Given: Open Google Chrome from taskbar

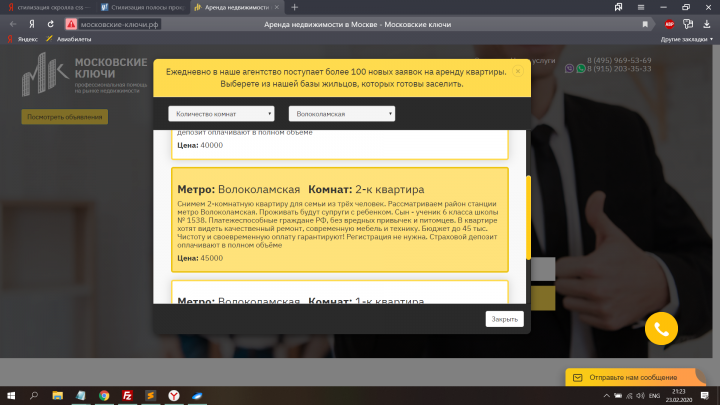Looking at the screenshot, I should click(104, 395).
